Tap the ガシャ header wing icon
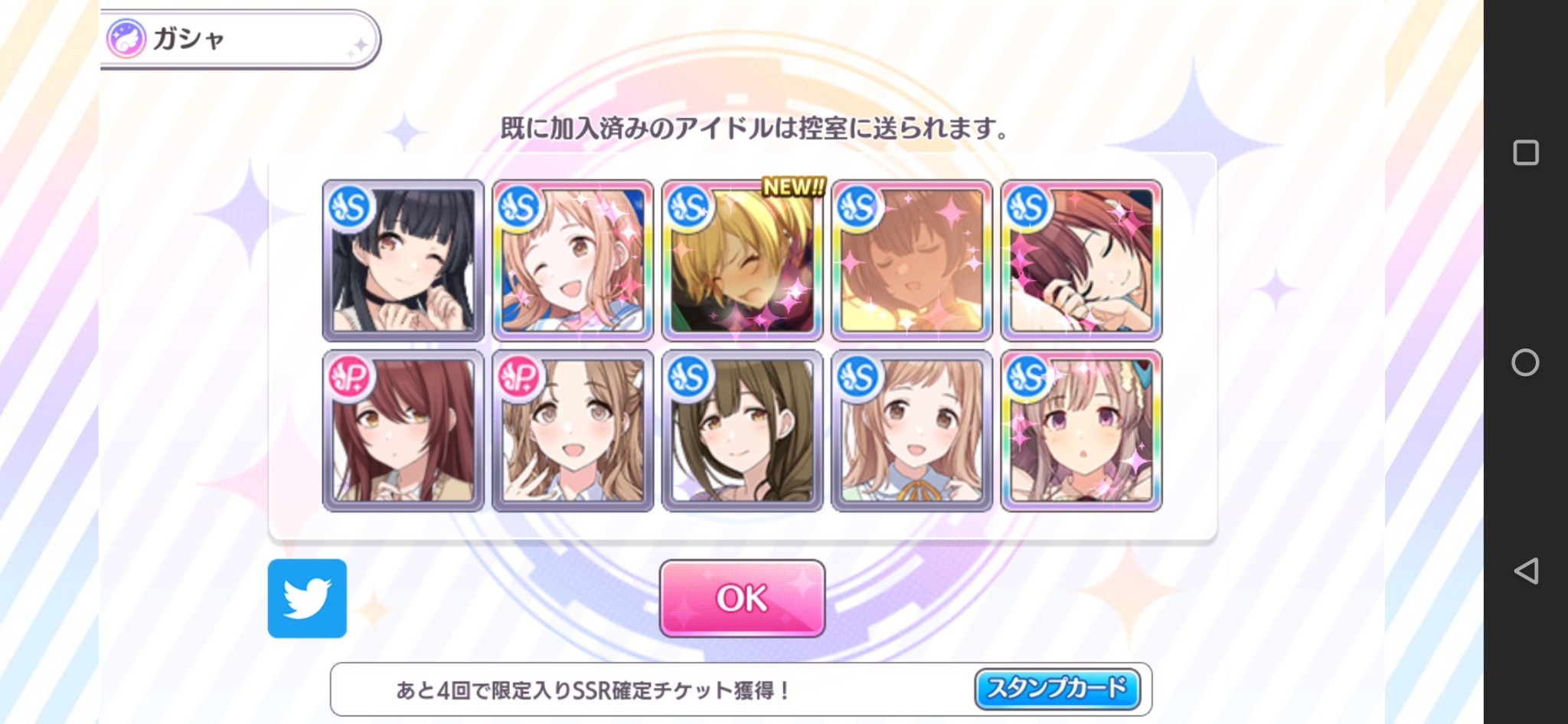Image resolution: width=1568 pixels, height=724 pixels. coord(126,38)
